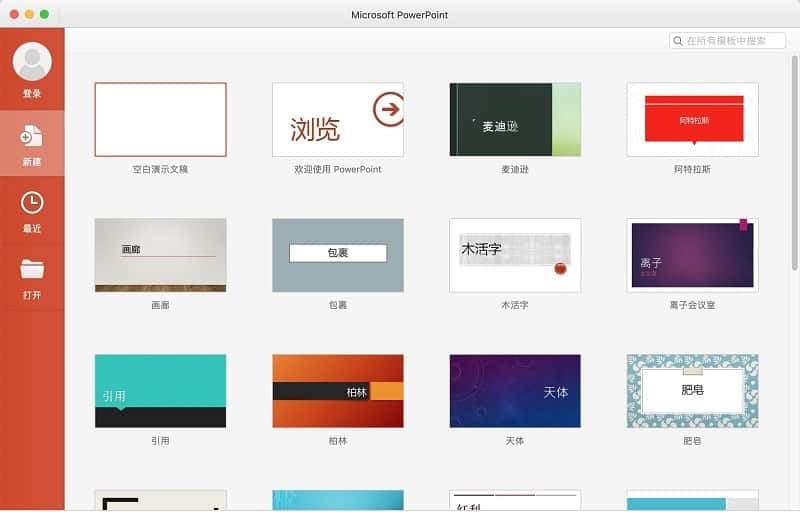Screen dimensions: 800x512
Task: Select the 新建 (New) sidebar icon
Action: (32, 137)
